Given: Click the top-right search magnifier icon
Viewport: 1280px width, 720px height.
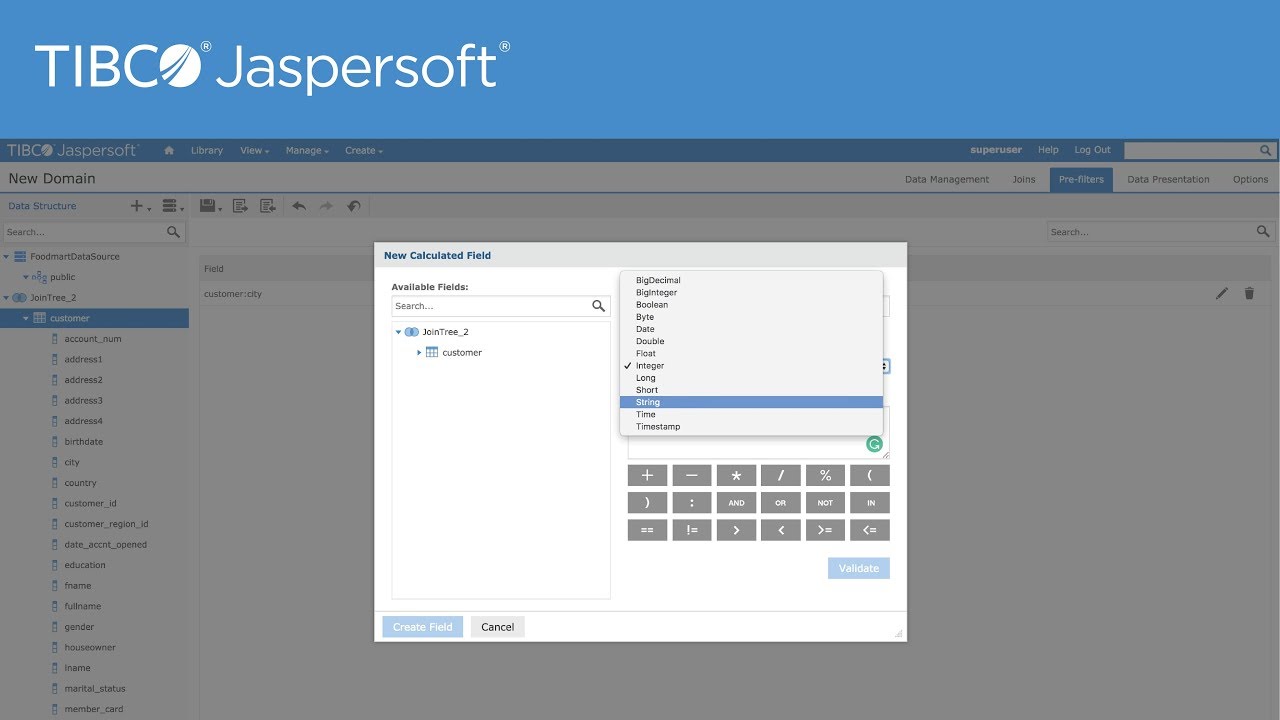Looking at the screenshot, I should pos(1265,150).
